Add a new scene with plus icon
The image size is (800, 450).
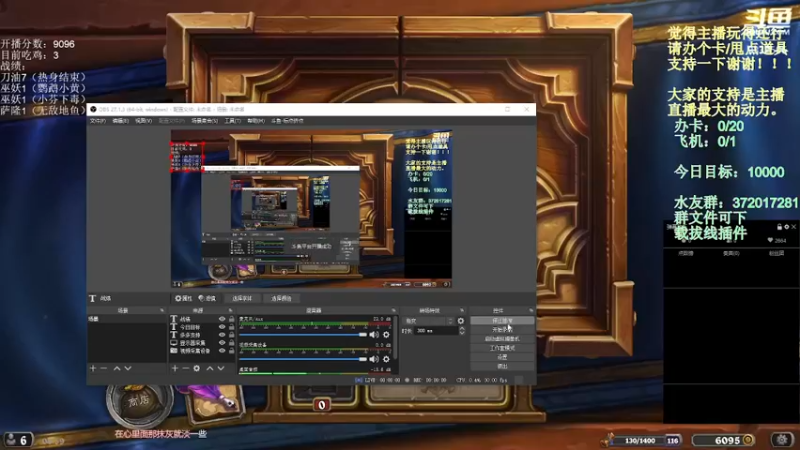(x=93, y=368)
